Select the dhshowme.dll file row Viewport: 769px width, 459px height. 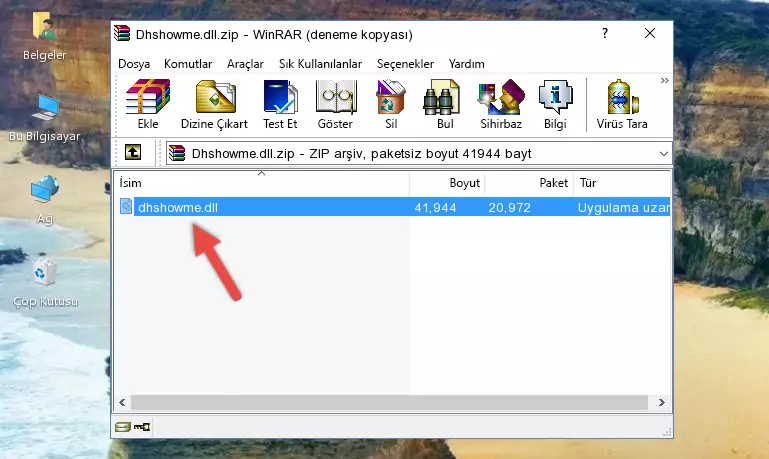pyautogui.click(x=393, y=207)
